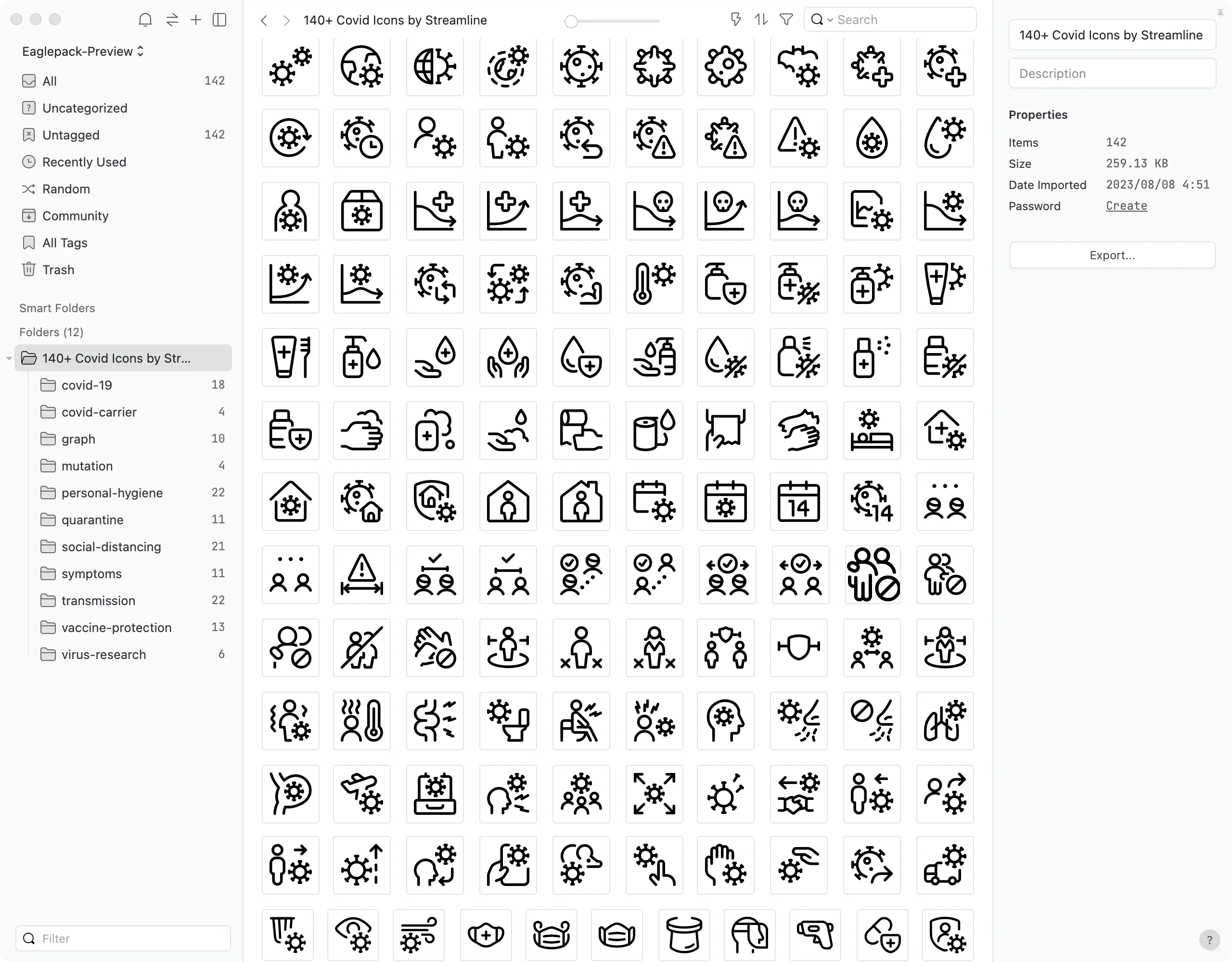1232x962 pixels.
Task: Click the folder name field in inspector
Action: click(x=1112, y=35)
